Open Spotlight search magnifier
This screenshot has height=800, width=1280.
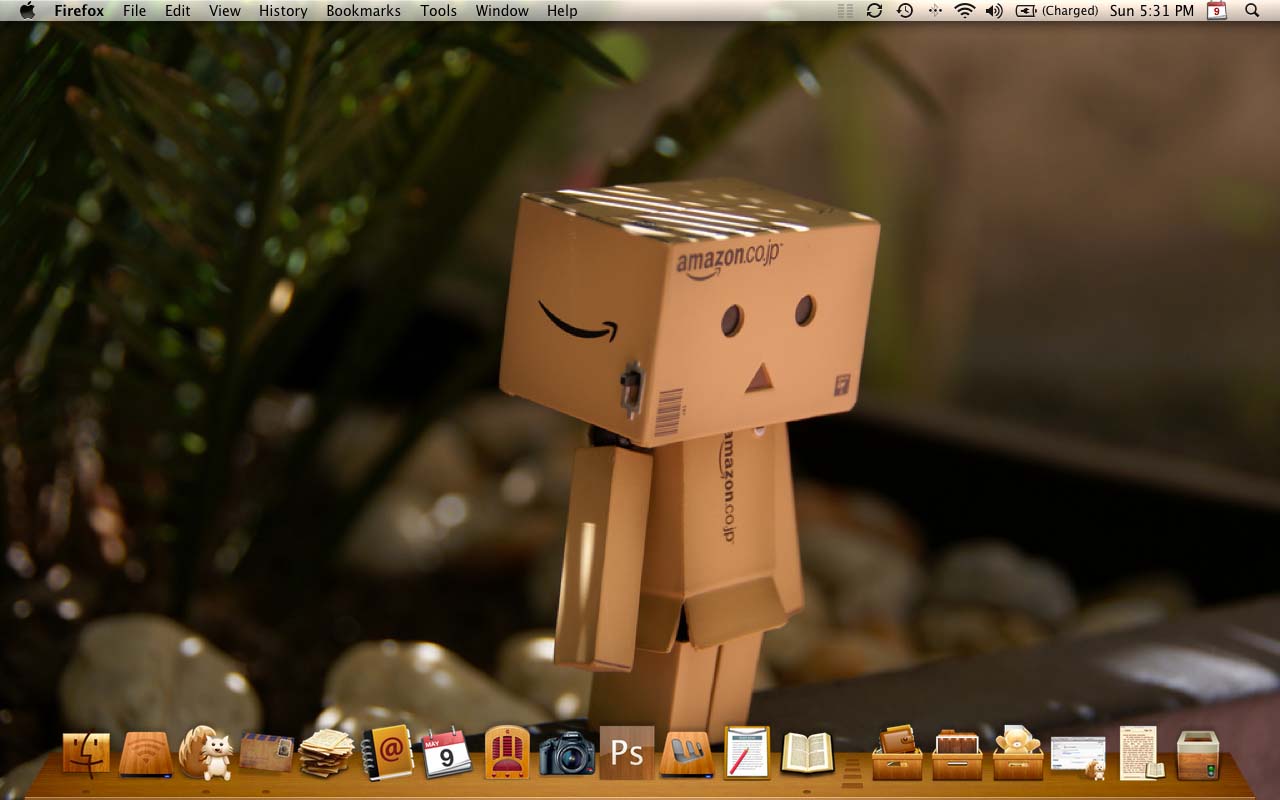tap(1252, 10)
